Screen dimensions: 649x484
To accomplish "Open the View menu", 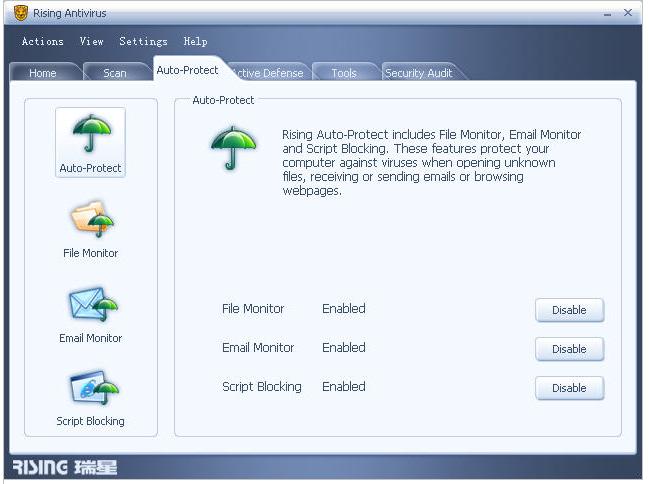I will tap(91, 41).
